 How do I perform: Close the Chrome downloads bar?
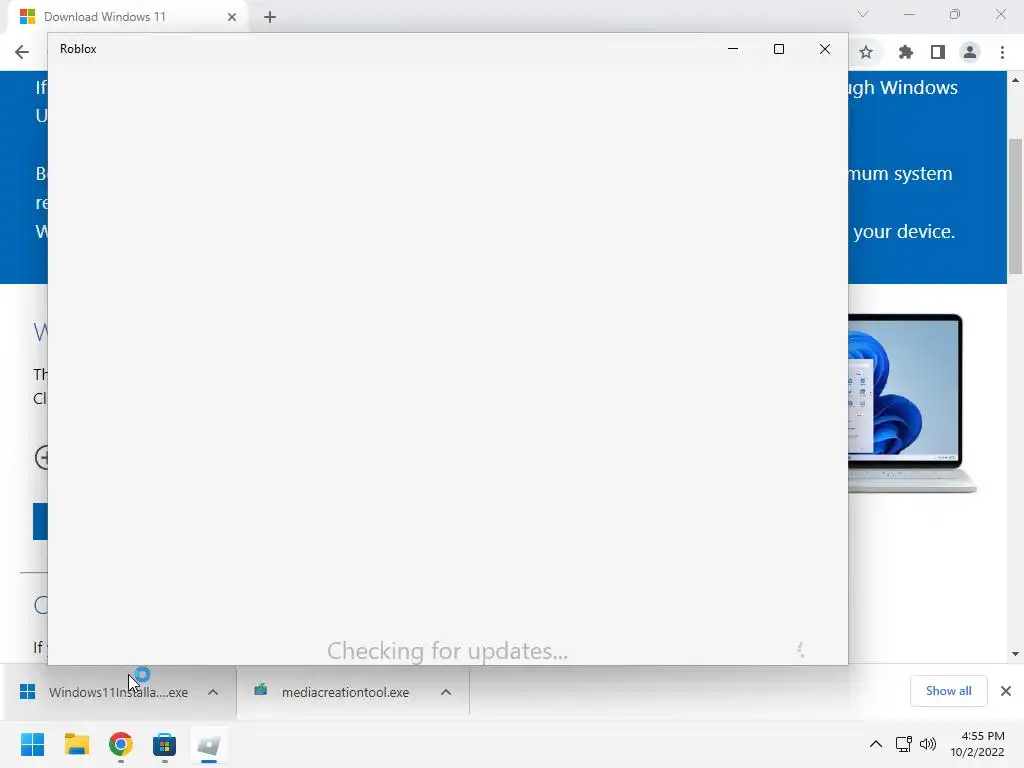pos(1006,691)
